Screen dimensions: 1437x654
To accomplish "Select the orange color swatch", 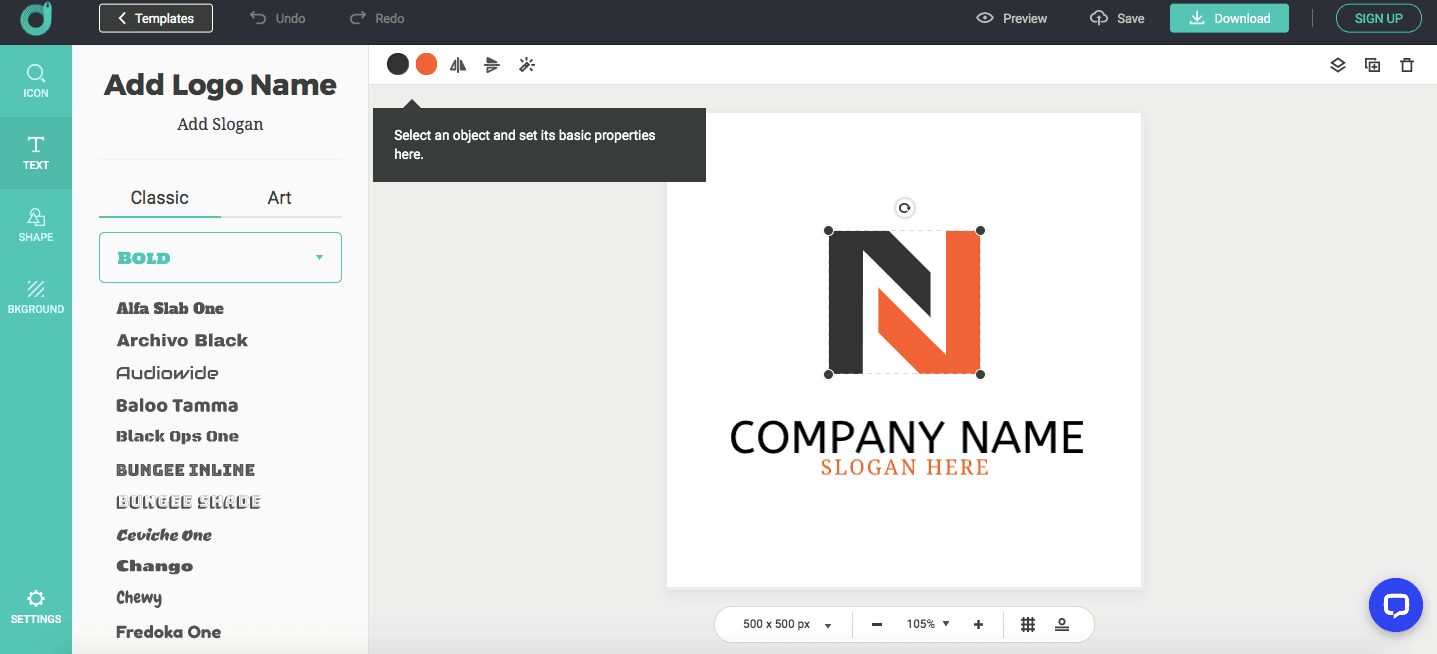I will 426,65.
